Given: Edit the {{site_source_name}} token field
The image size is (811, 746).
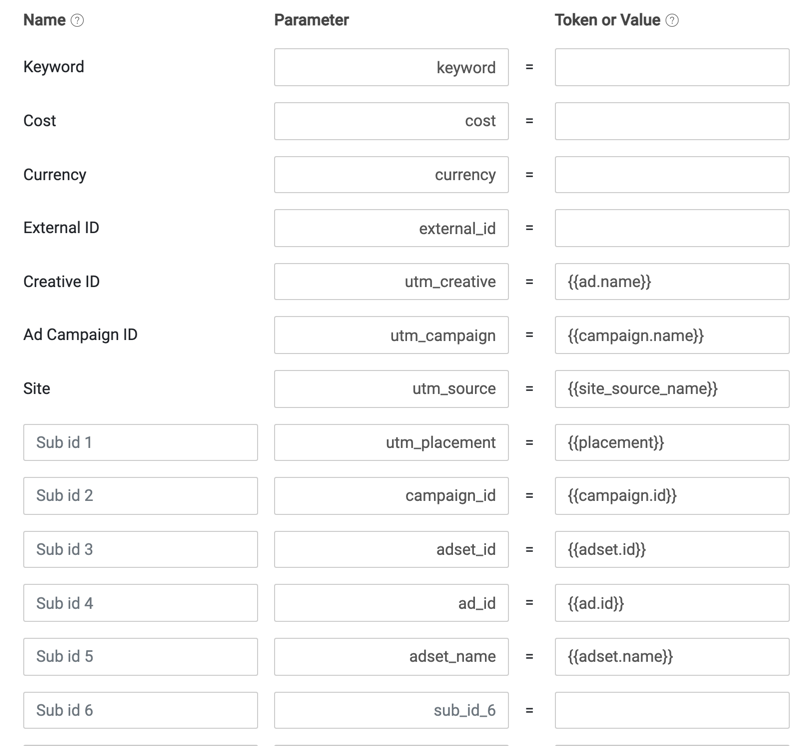Looking at the screenshot, I should [672, 389].
